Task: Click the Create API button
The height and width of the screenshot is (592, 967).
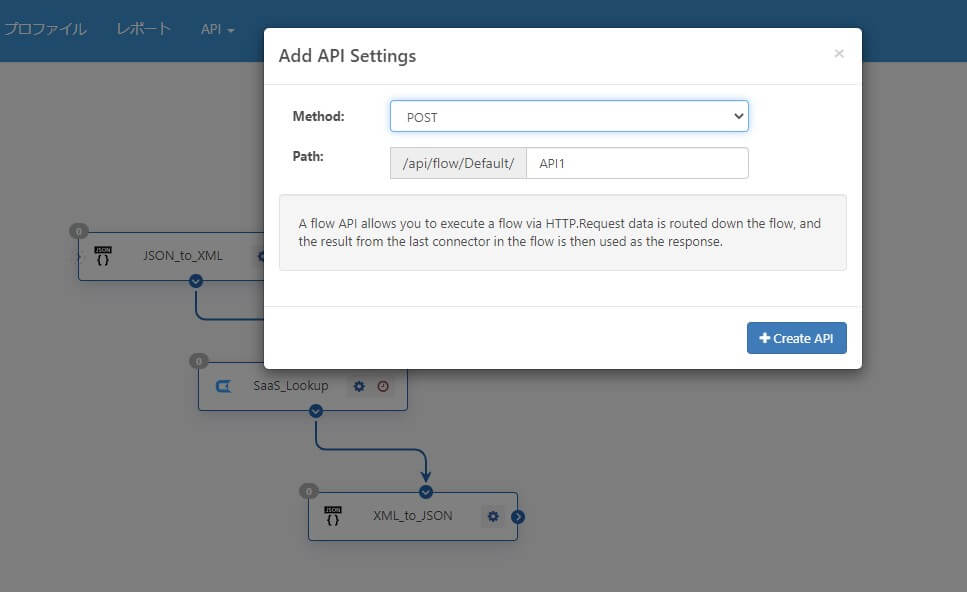Action: [796, 338]
